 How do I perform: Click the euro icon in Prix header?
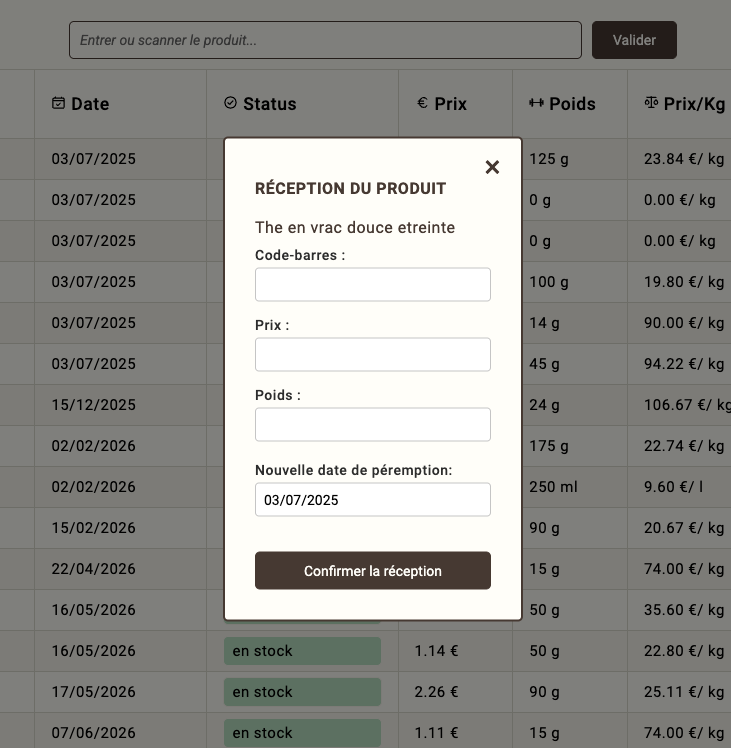pos(422,103)
